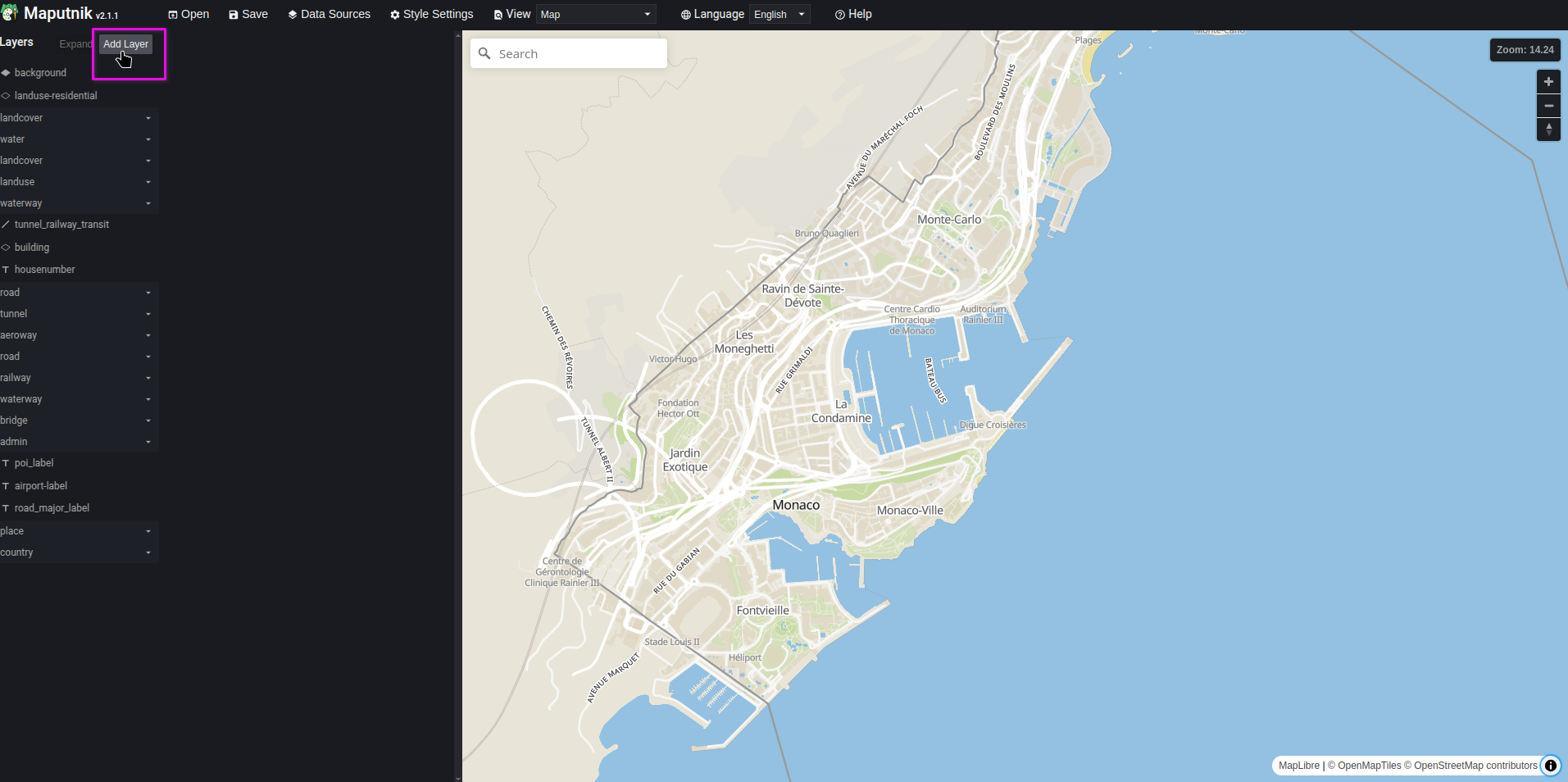Open the View mode dropdown
This screenshot has height=782, width=1568.
(x=595, y=14)
